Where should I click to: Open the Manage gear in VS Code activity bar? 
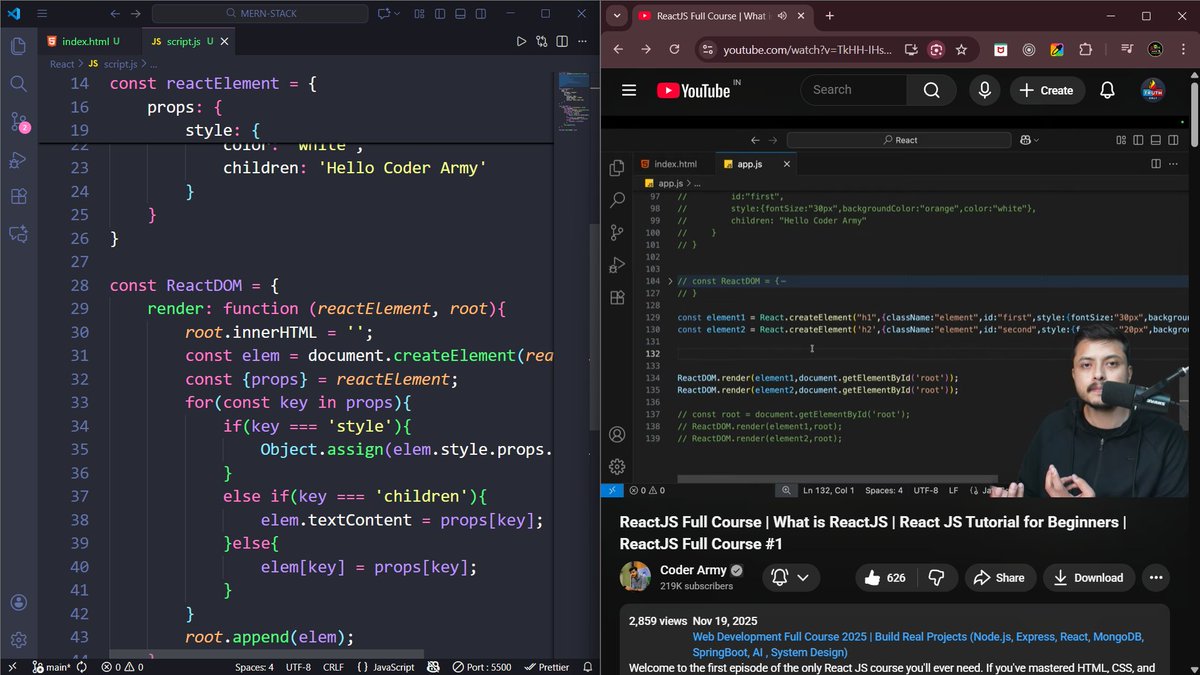[x=18, y=639]
